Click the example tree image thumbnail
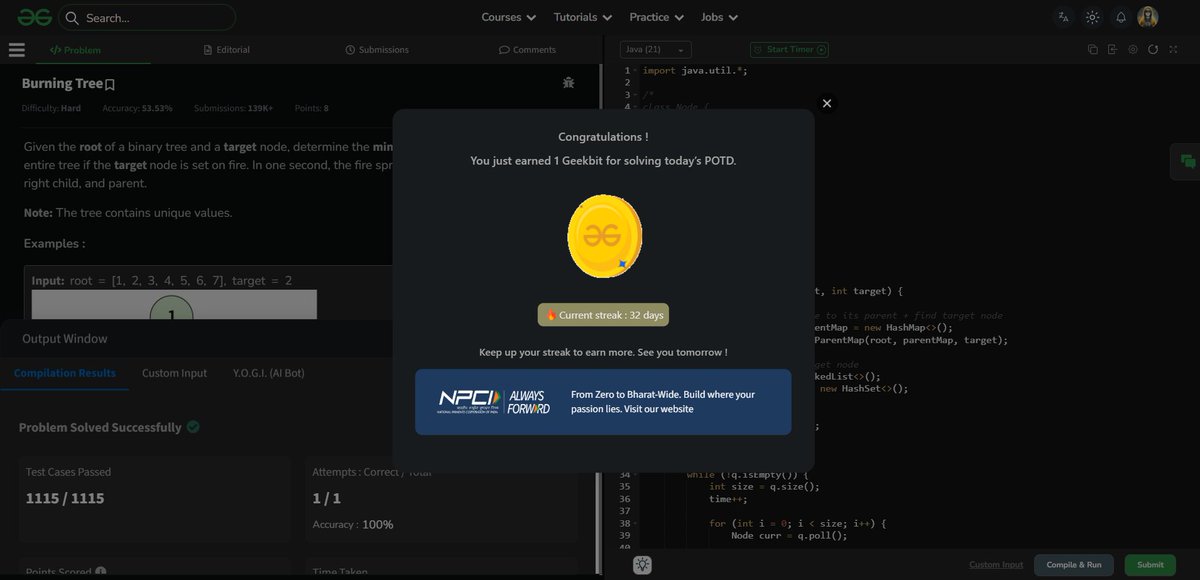Screen dimensions: 1200x580 (174, 305)
